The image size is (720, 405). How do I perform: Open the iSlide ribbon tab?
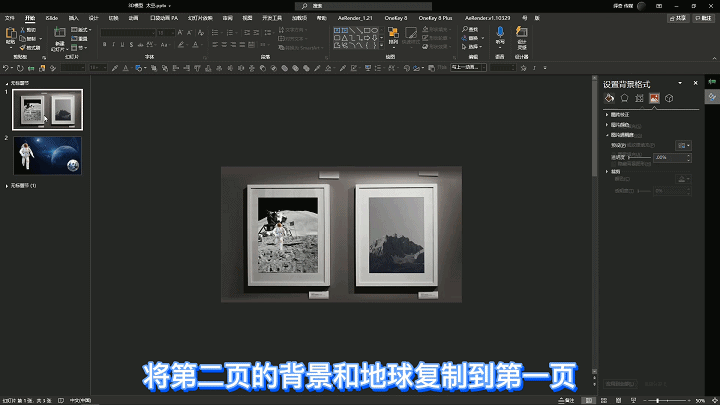pyautogui.click(x=51, y=18)
